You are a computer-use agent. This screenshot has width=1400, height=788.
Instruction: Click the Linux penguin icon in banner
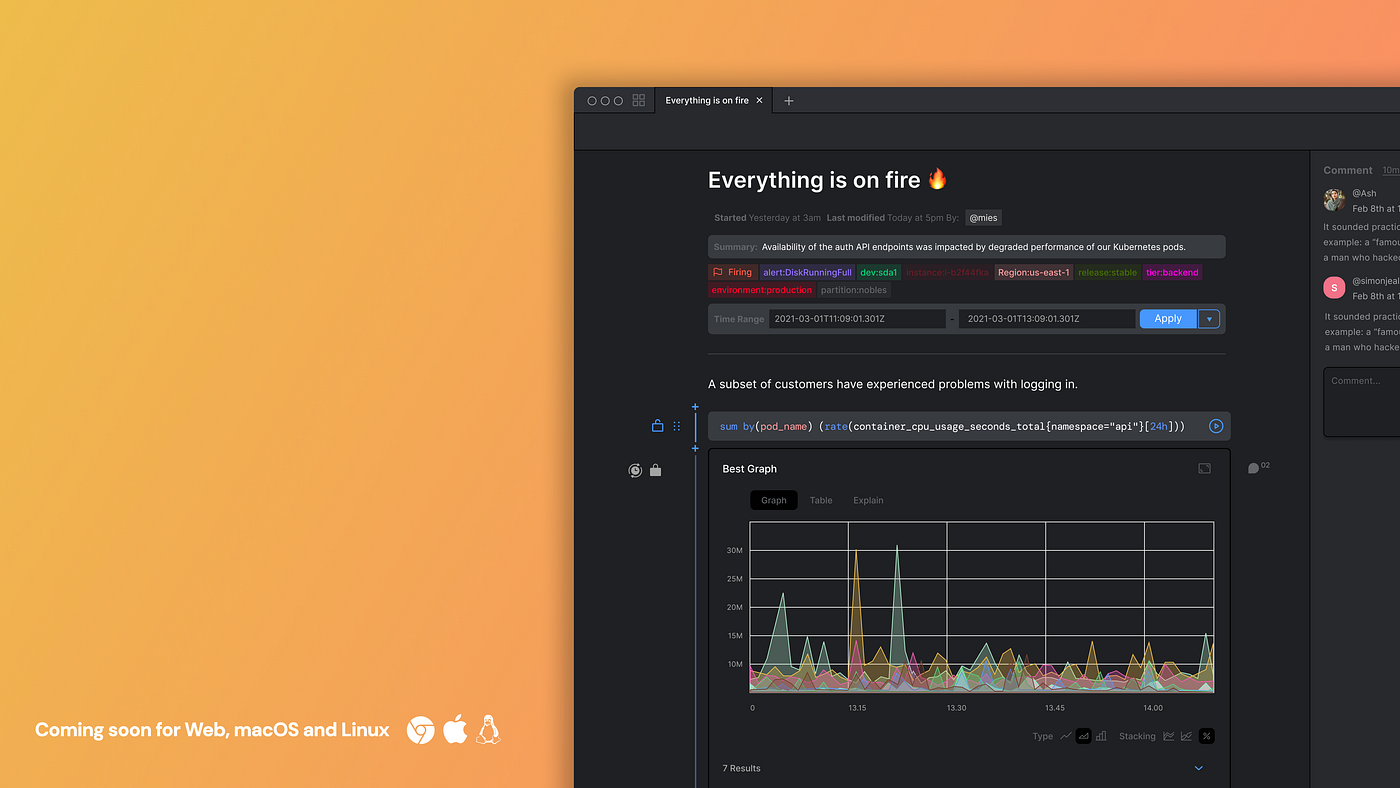(x=488, y=730)
